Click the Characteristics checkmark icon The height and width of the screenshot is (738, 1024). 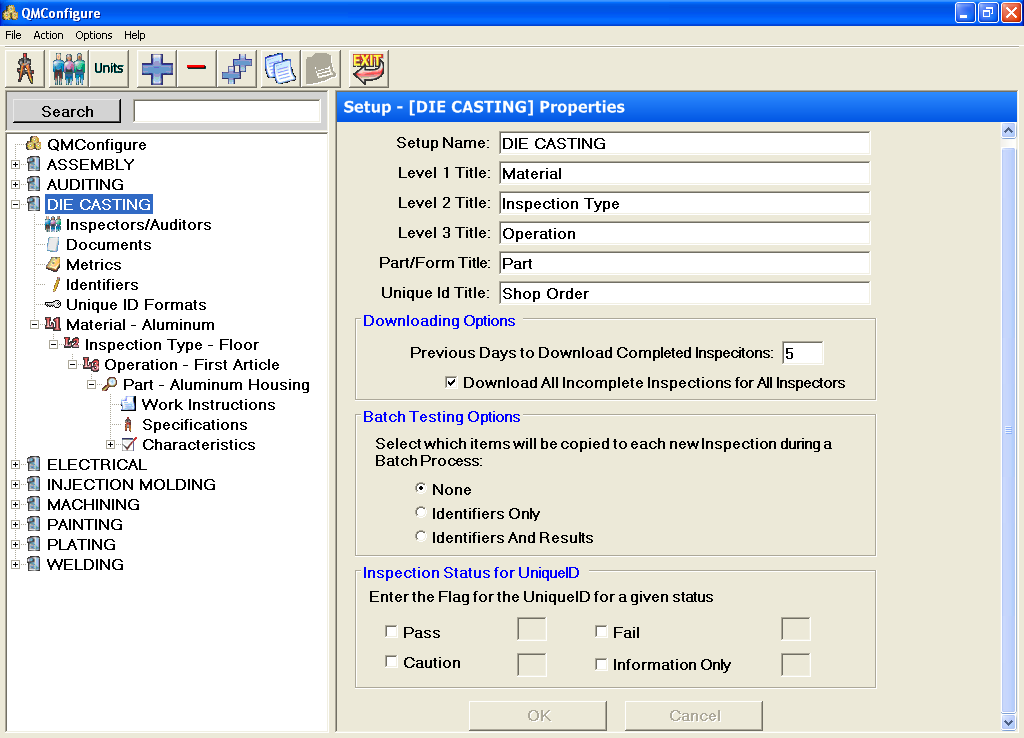coord(129,445)
